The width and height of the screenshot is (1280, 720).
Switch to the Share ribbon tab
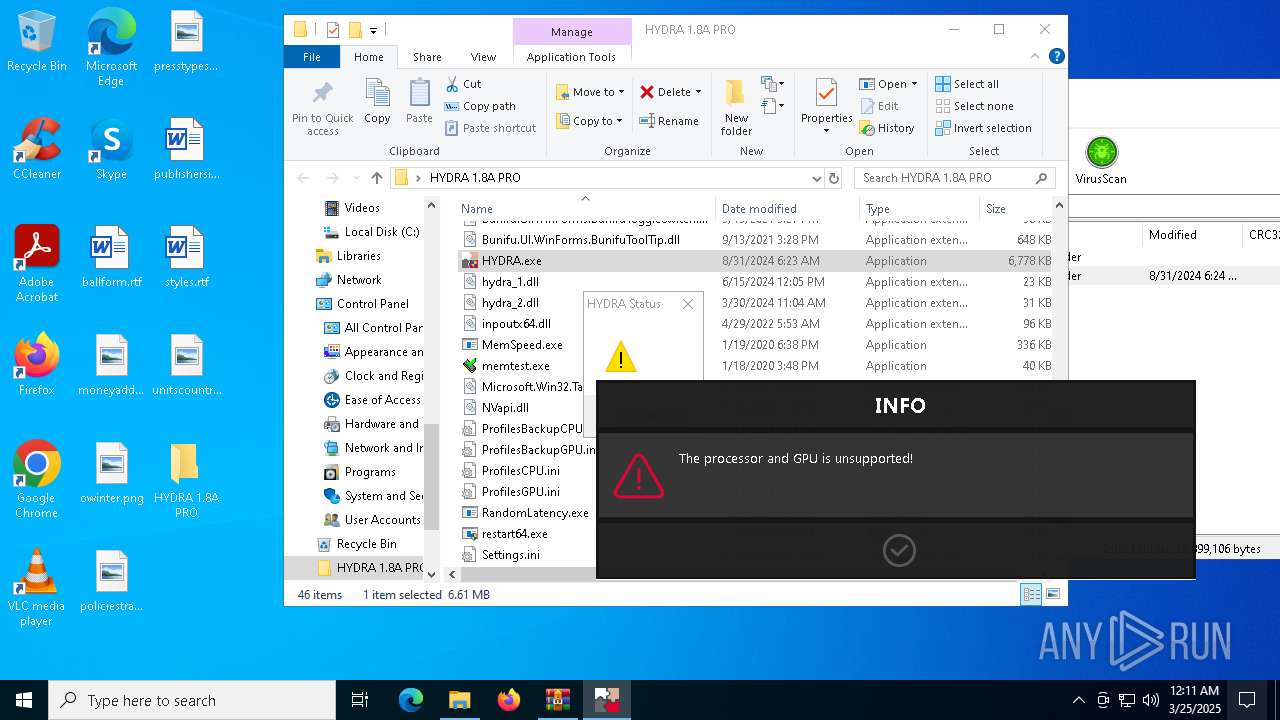[x=427, y=57]
